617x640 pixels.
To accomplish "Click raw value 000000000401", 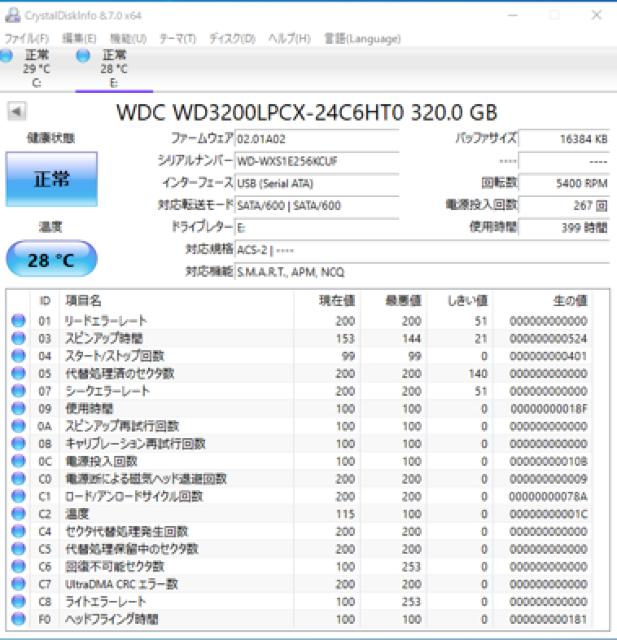I will (x=548, y=356).
